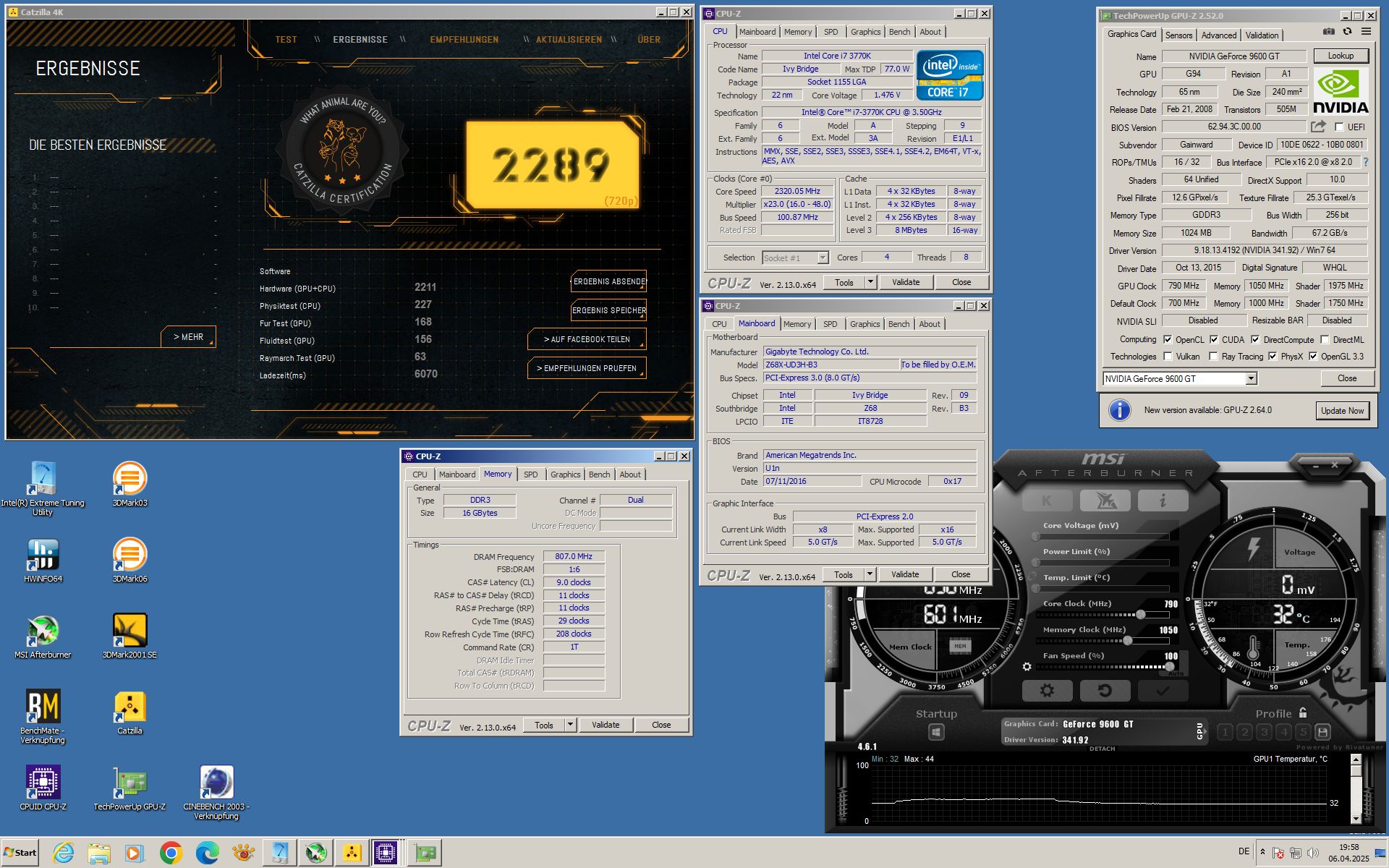1389x868 pixels.
Task: Click Afterburner apply checkmark button
Action: (1163, 691)
